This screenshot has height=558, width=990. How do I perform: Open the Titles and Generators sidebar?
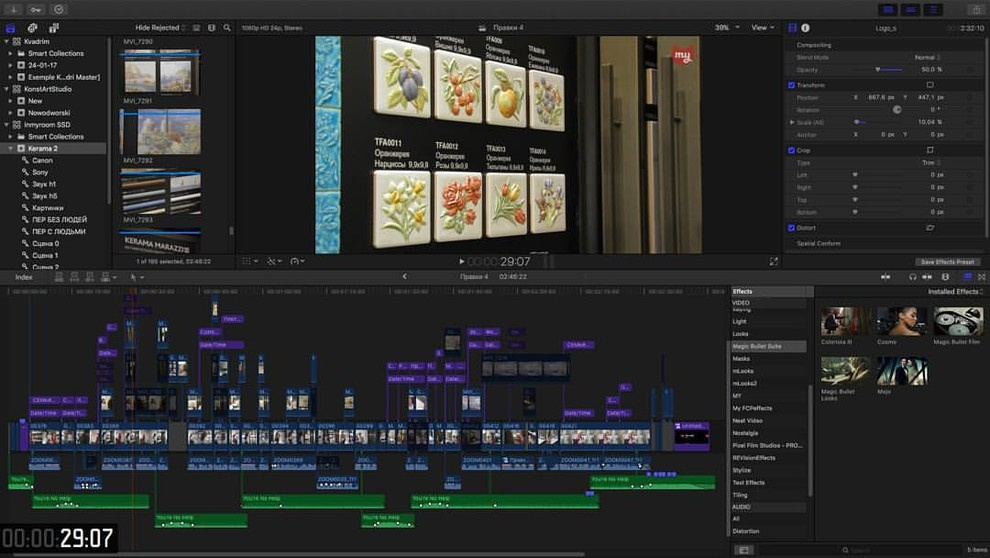tap(55, 28)
